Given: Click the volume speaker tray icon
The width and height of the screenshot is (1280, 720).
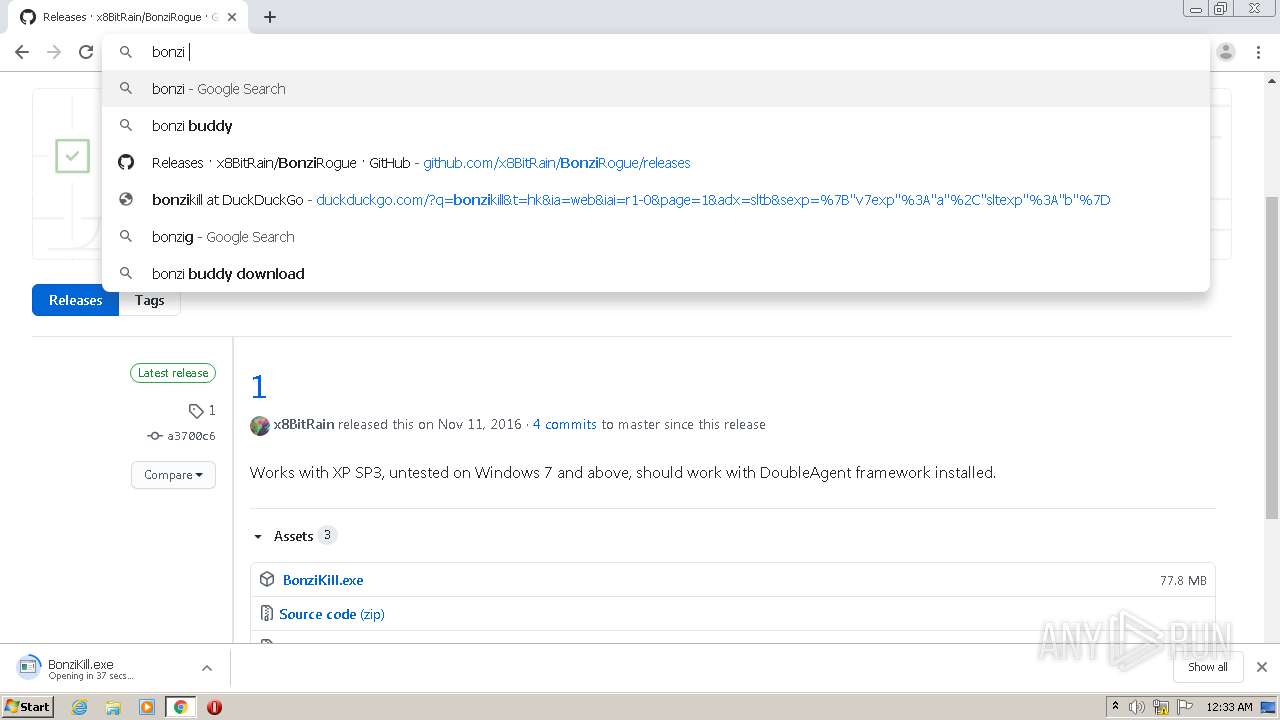Looking at the screenshot, I should point(1137,707).
